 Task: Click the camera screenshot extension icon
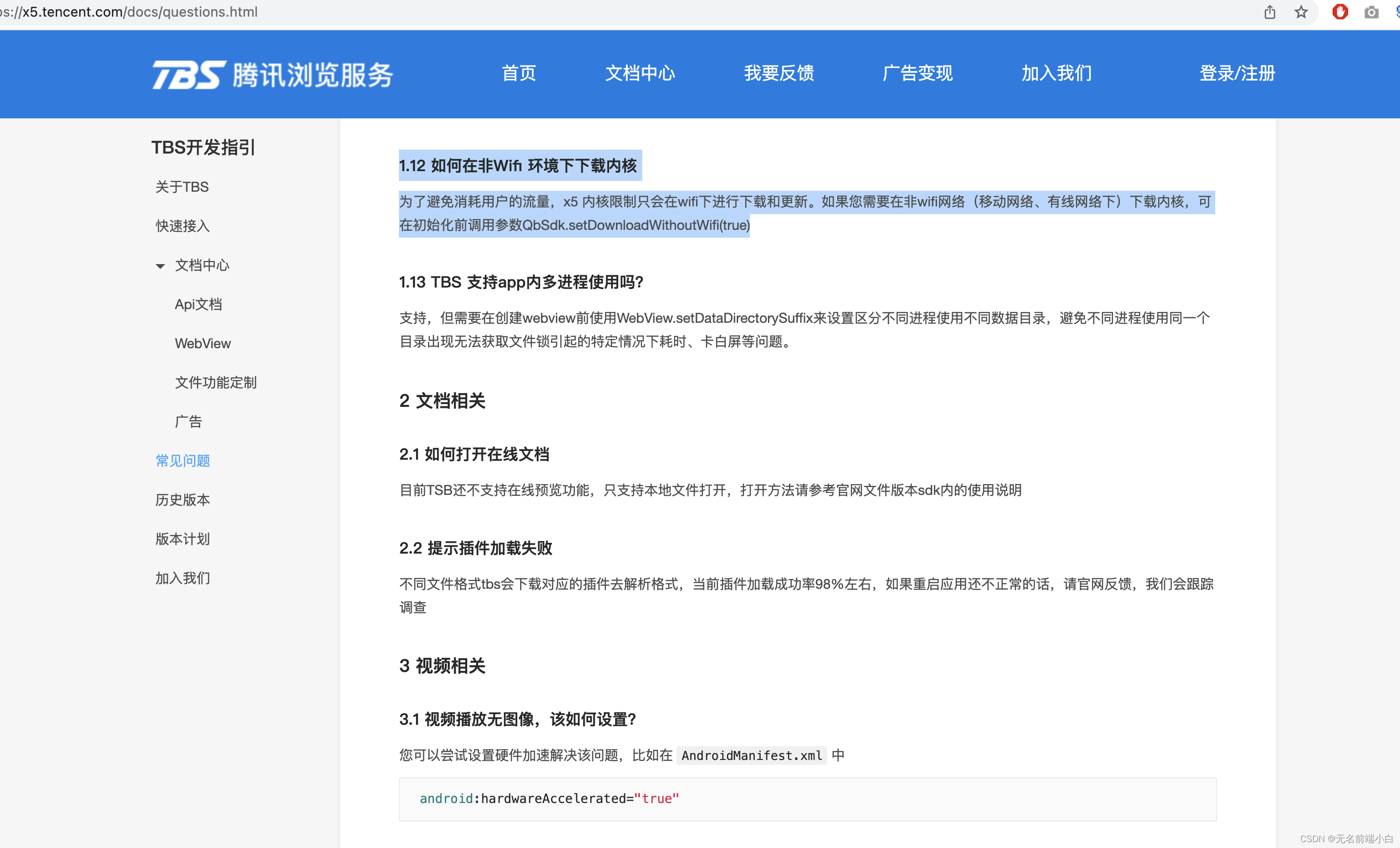click(x=1372, y=12)
